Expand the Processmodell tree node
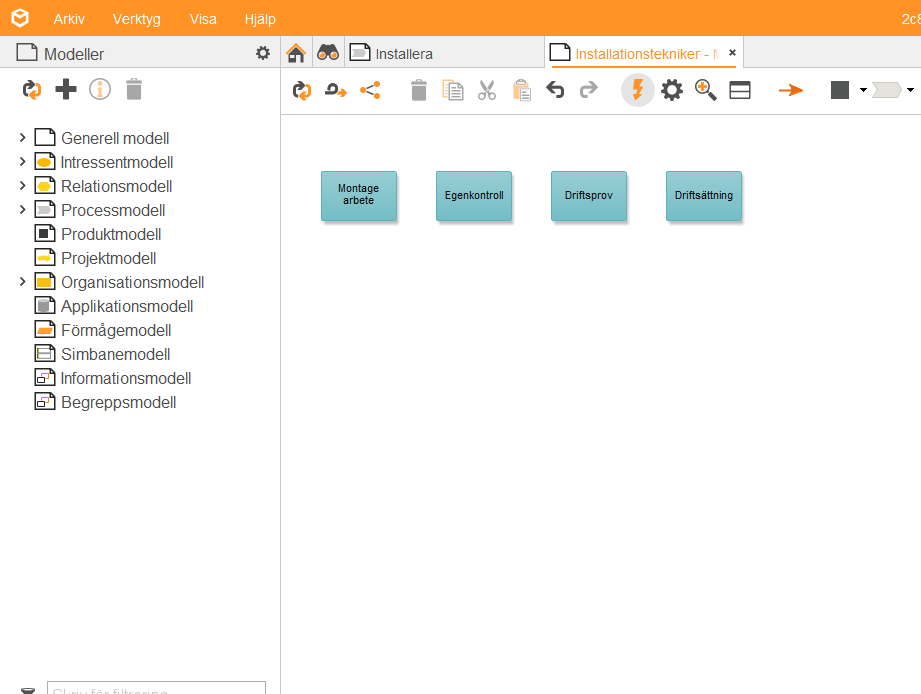Viewport: 921px width, 694px height. 22,210
